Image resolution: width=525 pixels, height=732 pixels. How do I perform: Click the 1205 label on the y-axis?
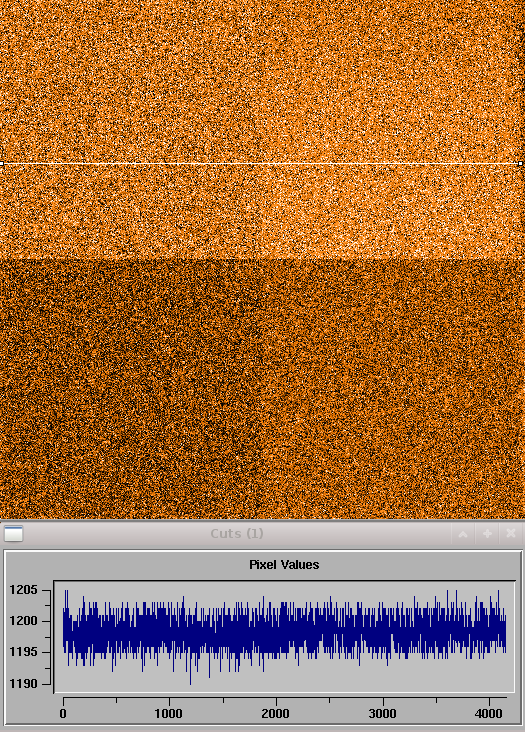(x=23, y=590)
